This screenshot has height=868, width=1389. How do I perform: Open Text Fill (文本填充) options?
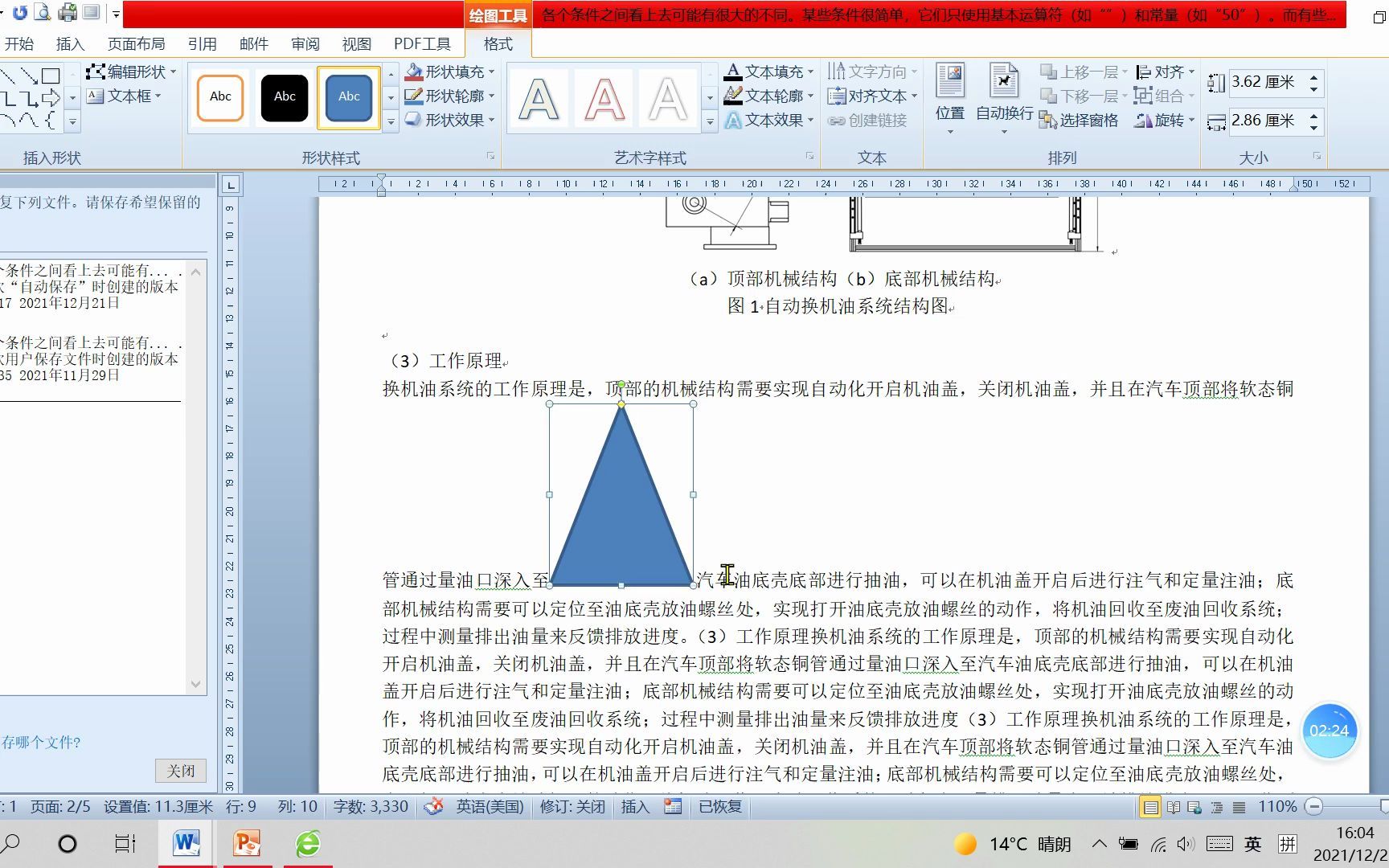[x=769, y=72]
